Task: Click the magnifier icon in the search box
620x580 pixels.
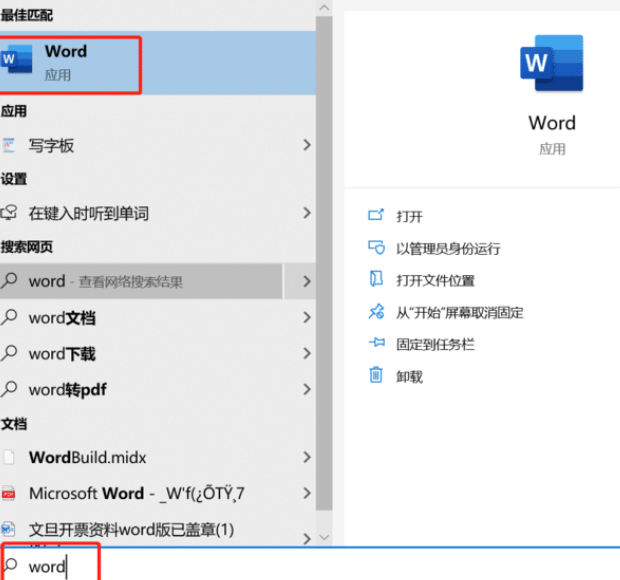Action: 10,565
